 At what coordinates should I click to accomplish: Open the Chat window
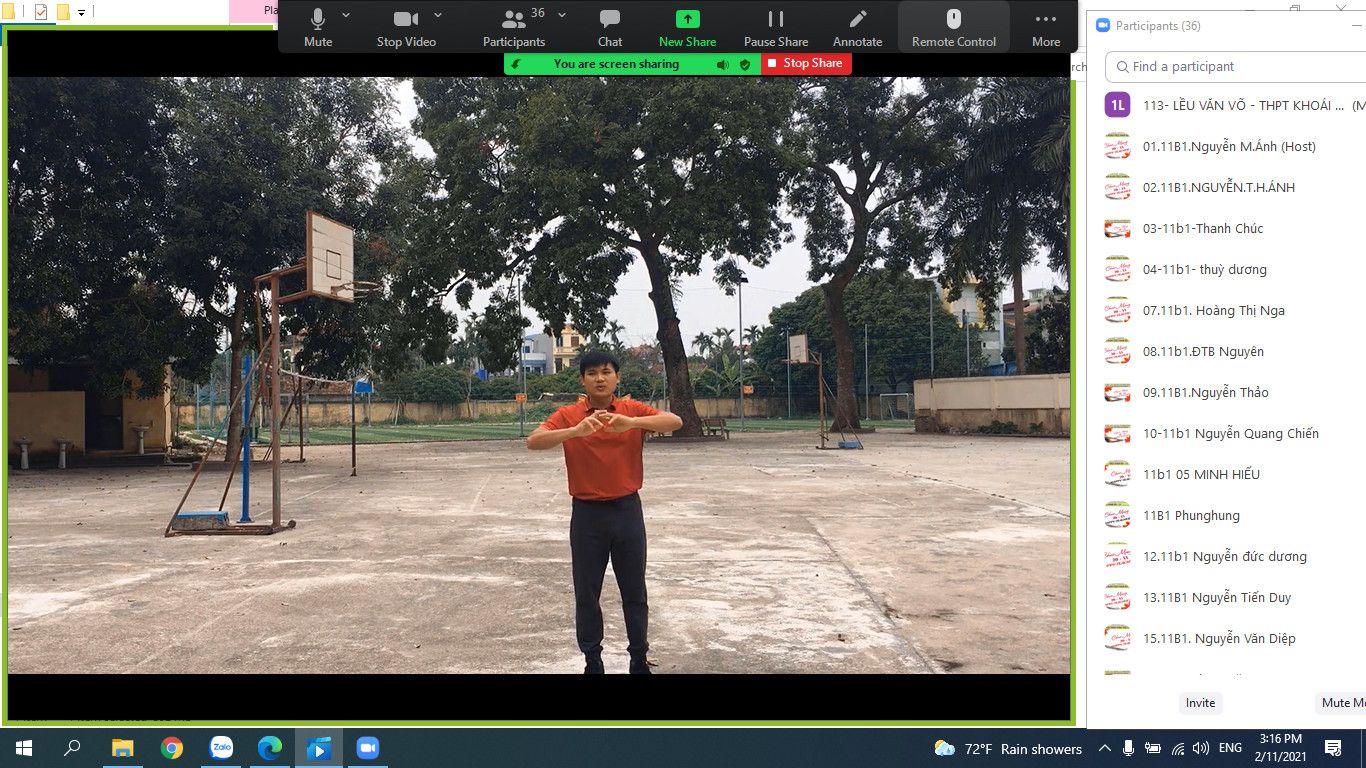pos(610,27)
